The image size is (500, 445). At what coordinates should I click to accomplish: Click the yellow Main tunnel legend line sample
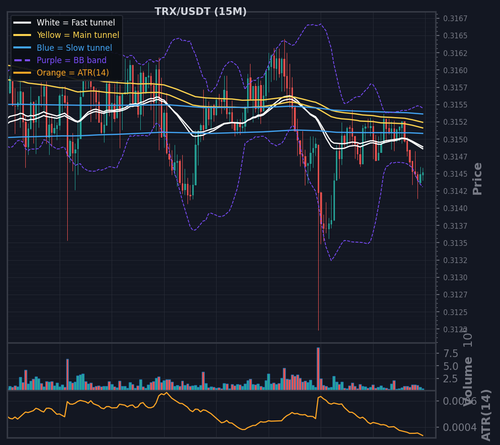point(22,35)
